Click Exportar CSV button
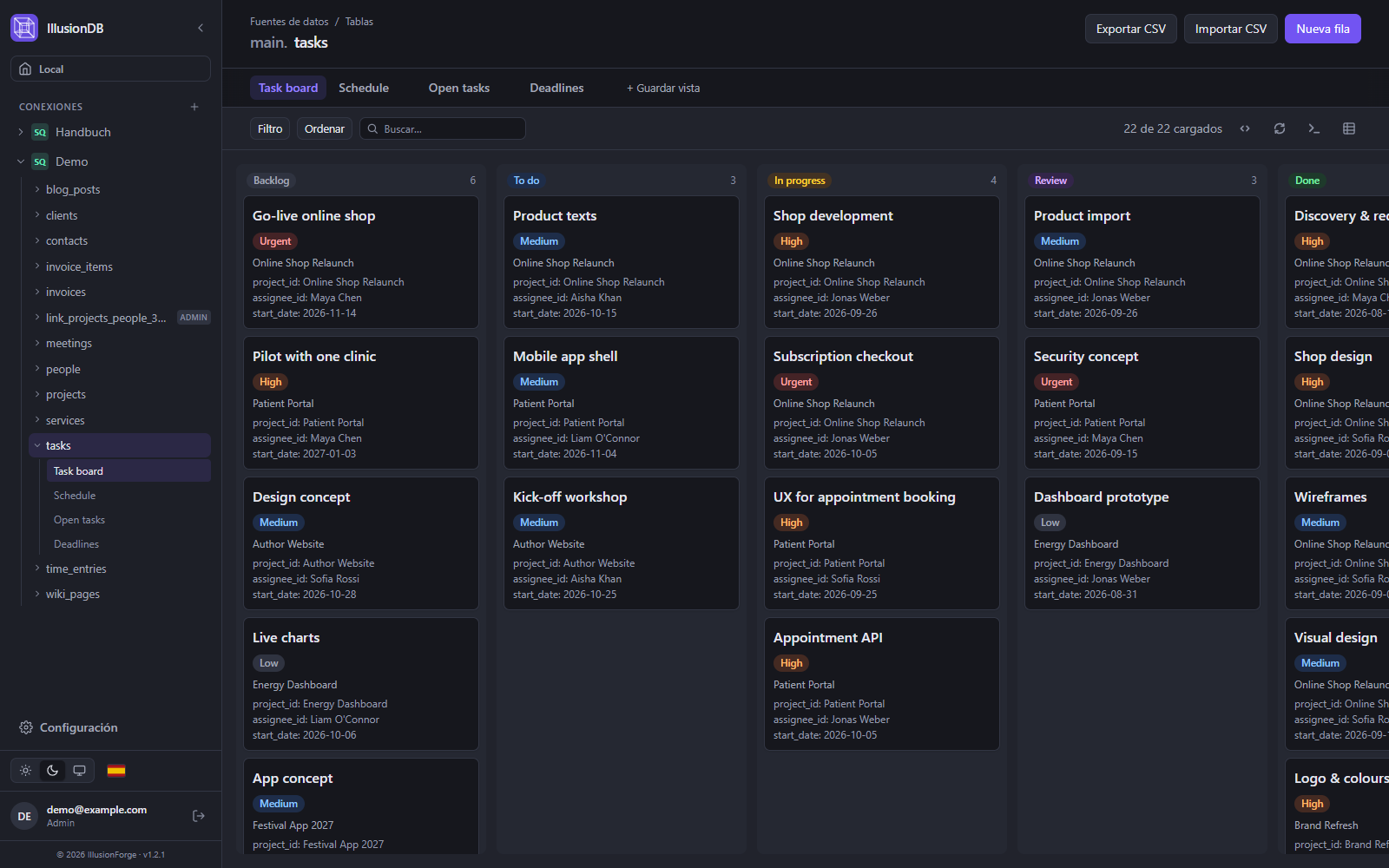Image resolution: width=1389 pixels, height=868 pixels. coord(1131,29)
